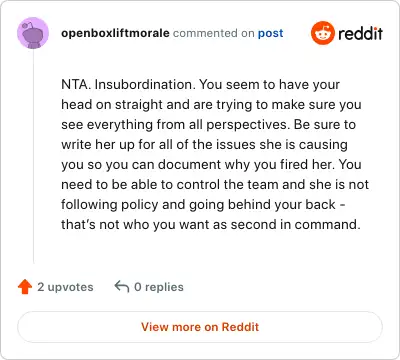Click the word "Insubordination" in the comment

(x=143, y=84)
